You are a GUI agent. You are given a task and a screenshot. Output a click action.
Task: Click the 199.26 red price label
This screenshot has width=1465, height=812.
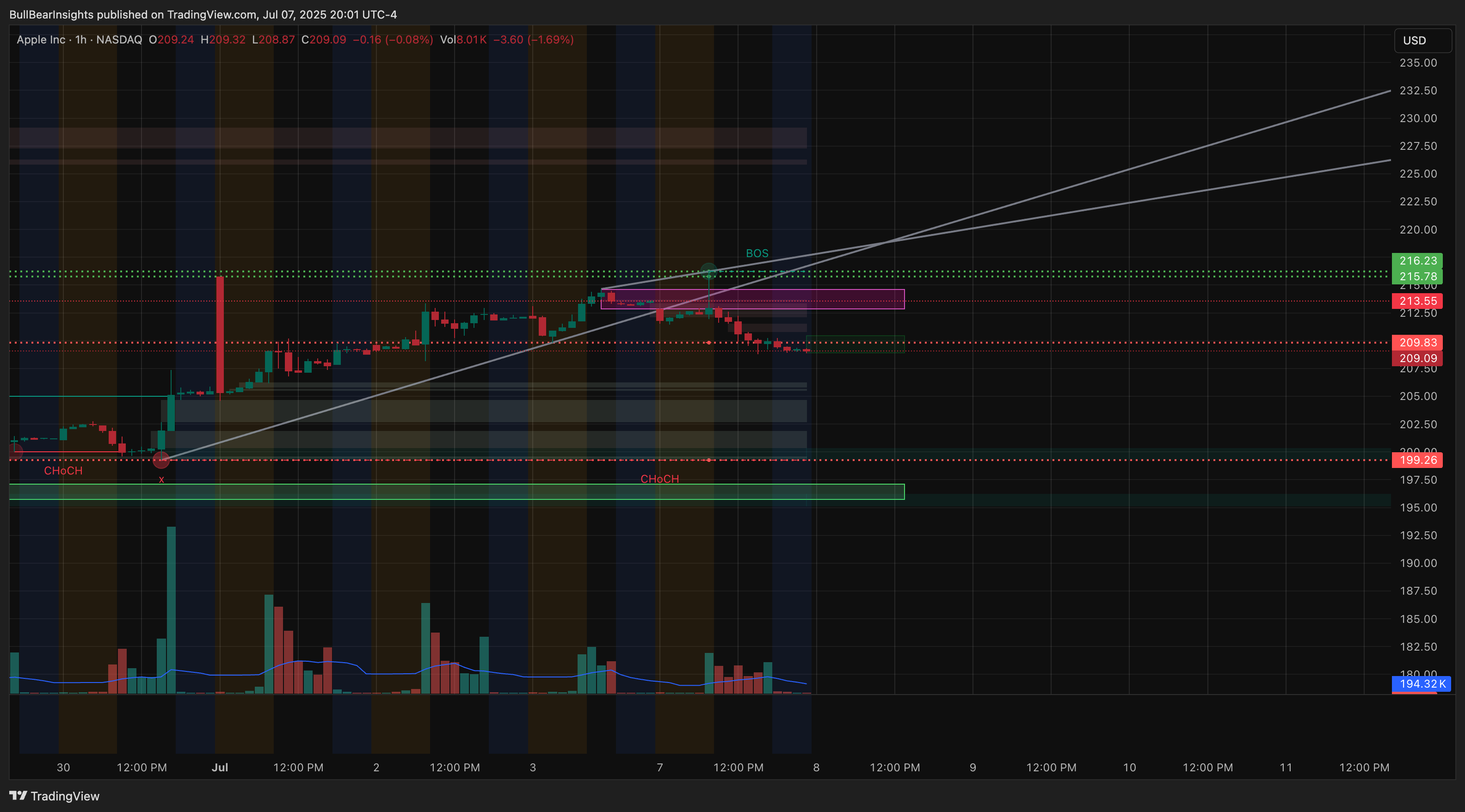1417,460
